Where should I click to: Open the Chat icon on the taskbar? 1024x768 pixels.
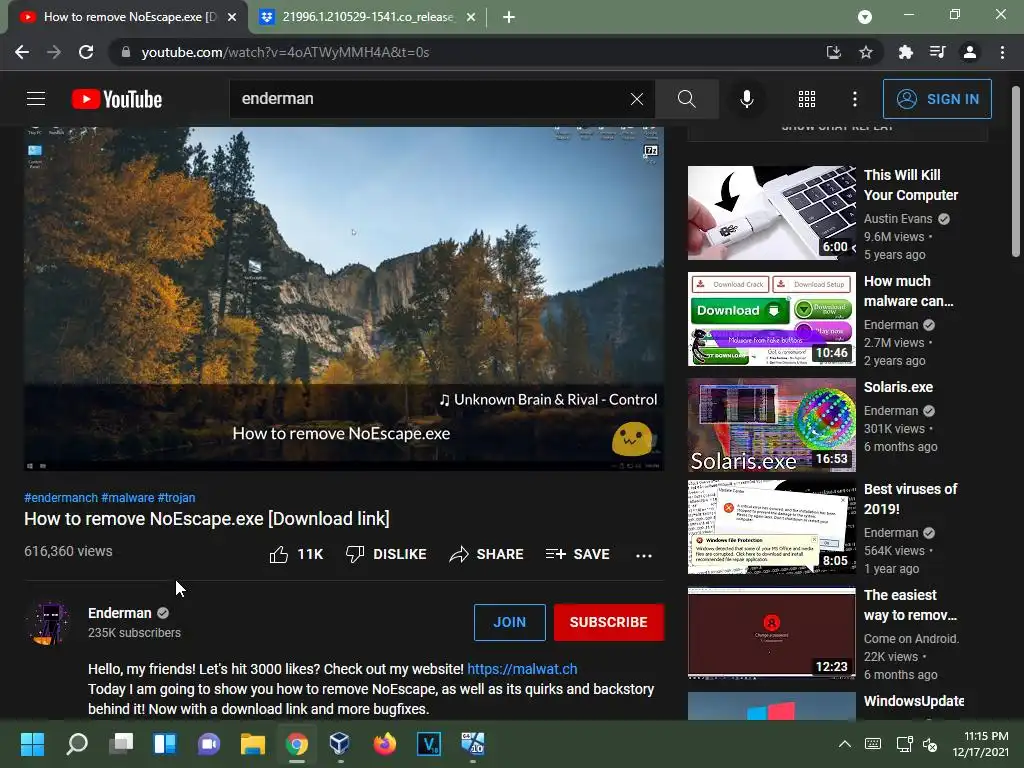click(209, 744)
